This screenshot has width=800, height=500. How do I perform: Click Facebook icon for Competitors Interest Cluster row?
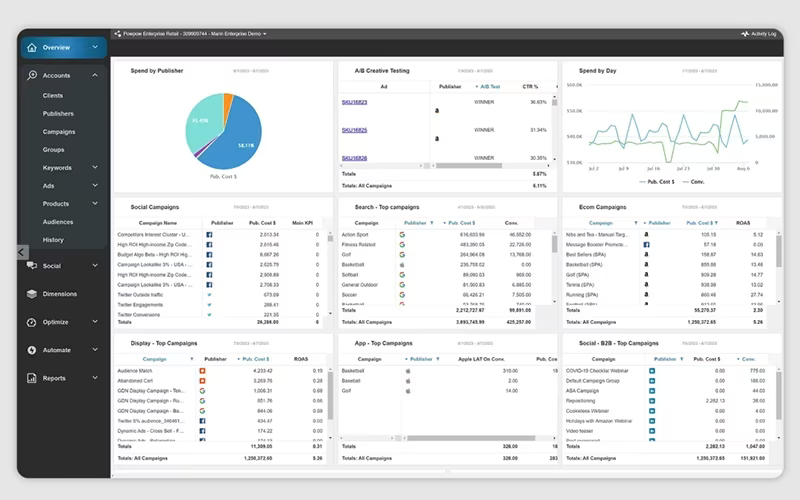click(209, 235)
